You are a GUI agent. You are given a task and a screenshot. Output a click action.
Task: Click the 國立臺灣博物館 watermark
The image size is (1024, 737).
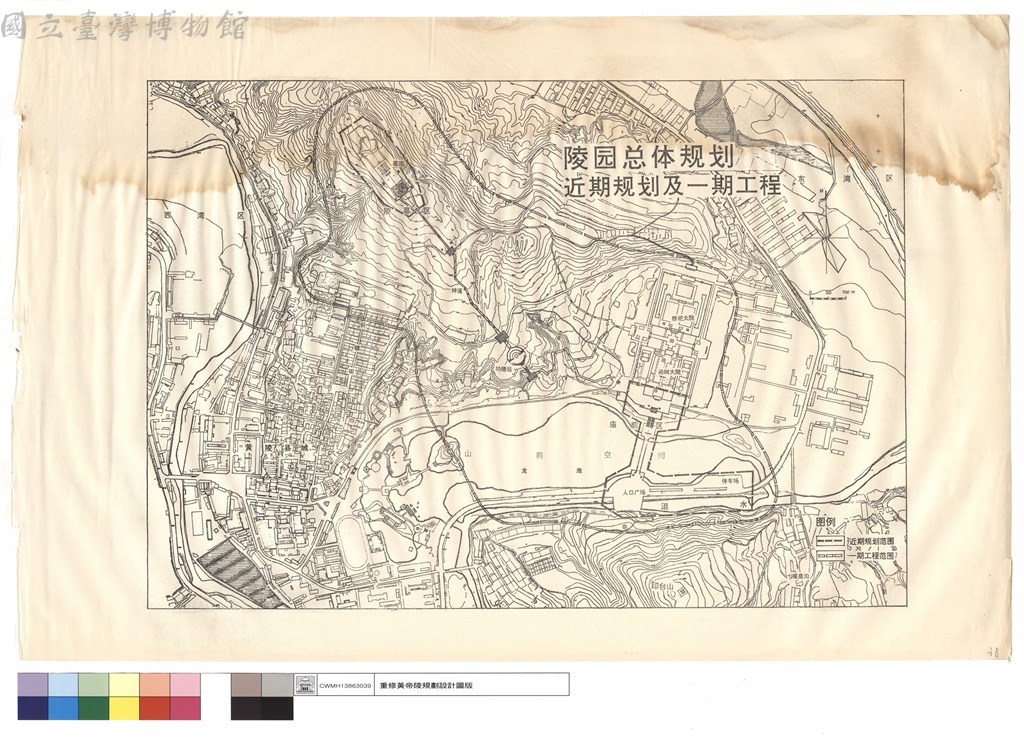pyautogui.click(x=125, y=26)
